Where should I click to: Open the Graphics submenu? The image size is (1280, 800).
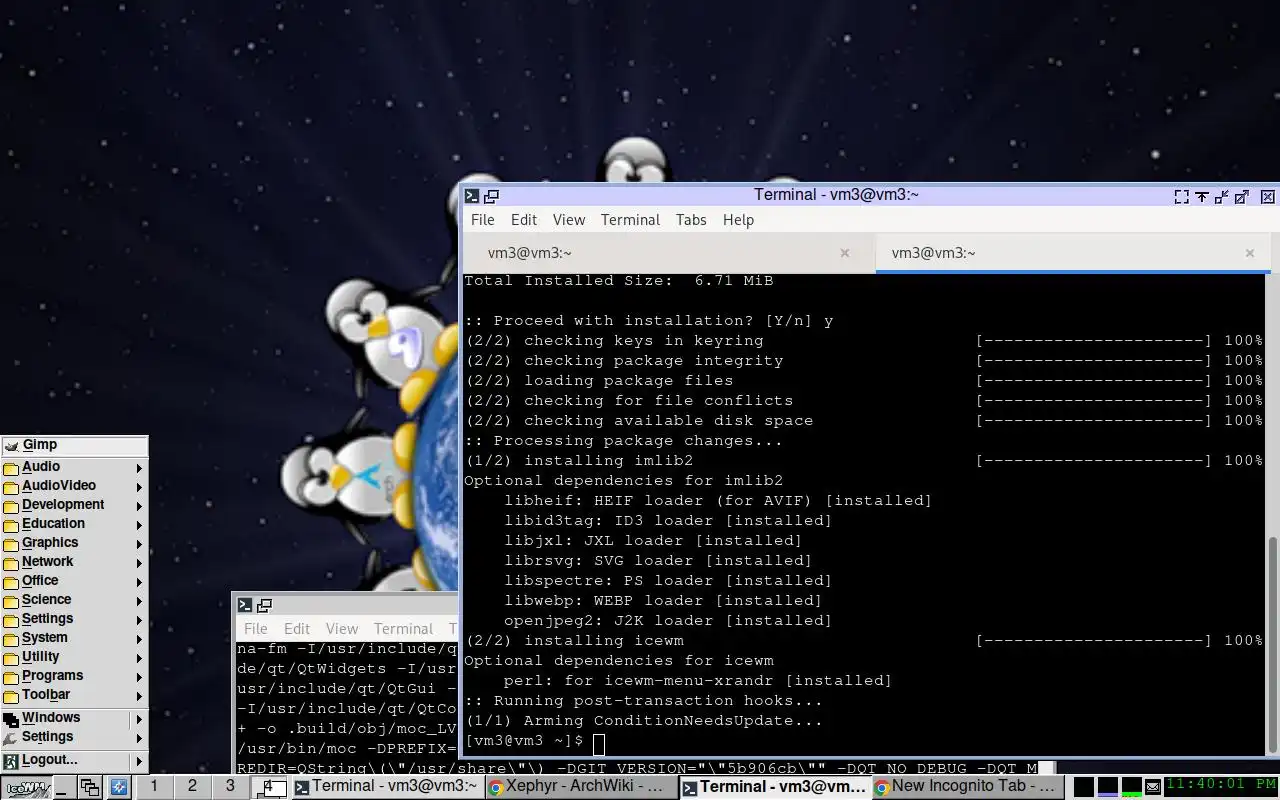pyautogui.click(x=75, y=543)
